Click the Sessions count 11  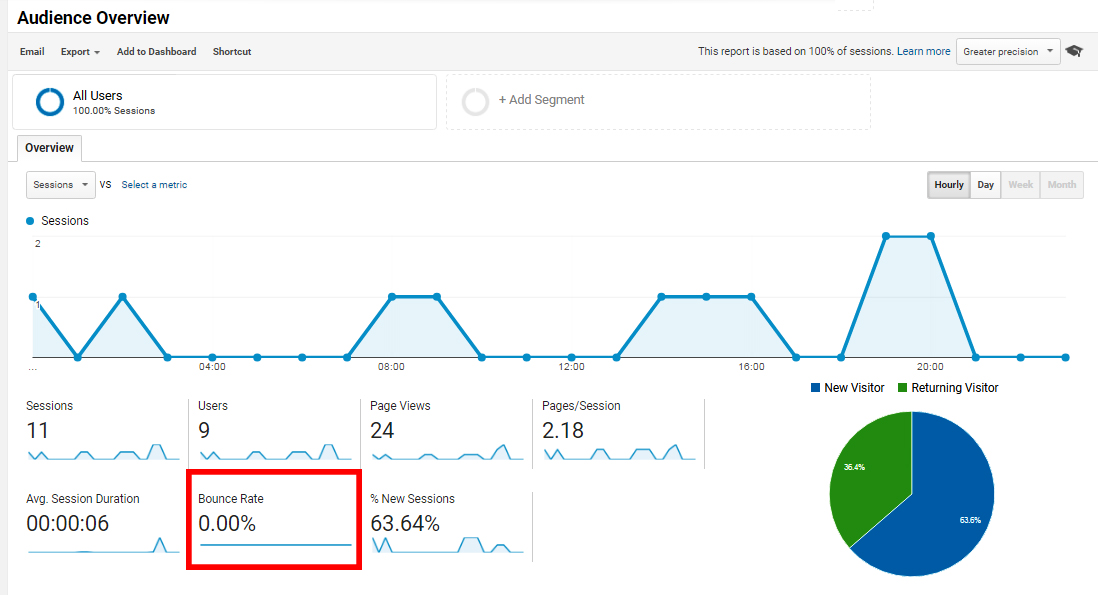[x=37, y=430]
